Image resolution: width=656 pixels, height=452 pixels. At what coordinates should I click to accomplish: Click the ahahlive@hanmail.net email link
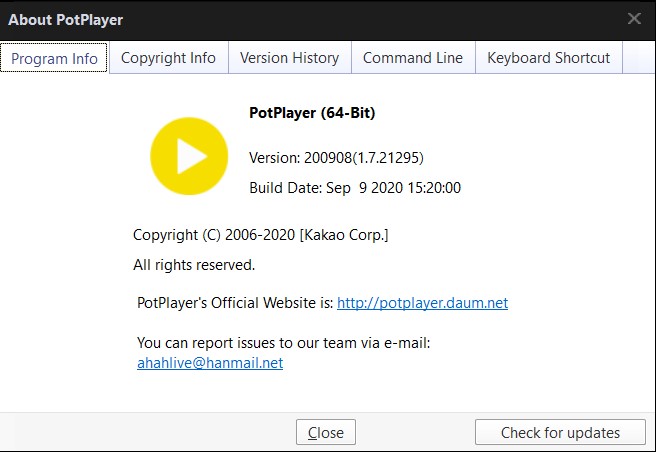[210, 363]
